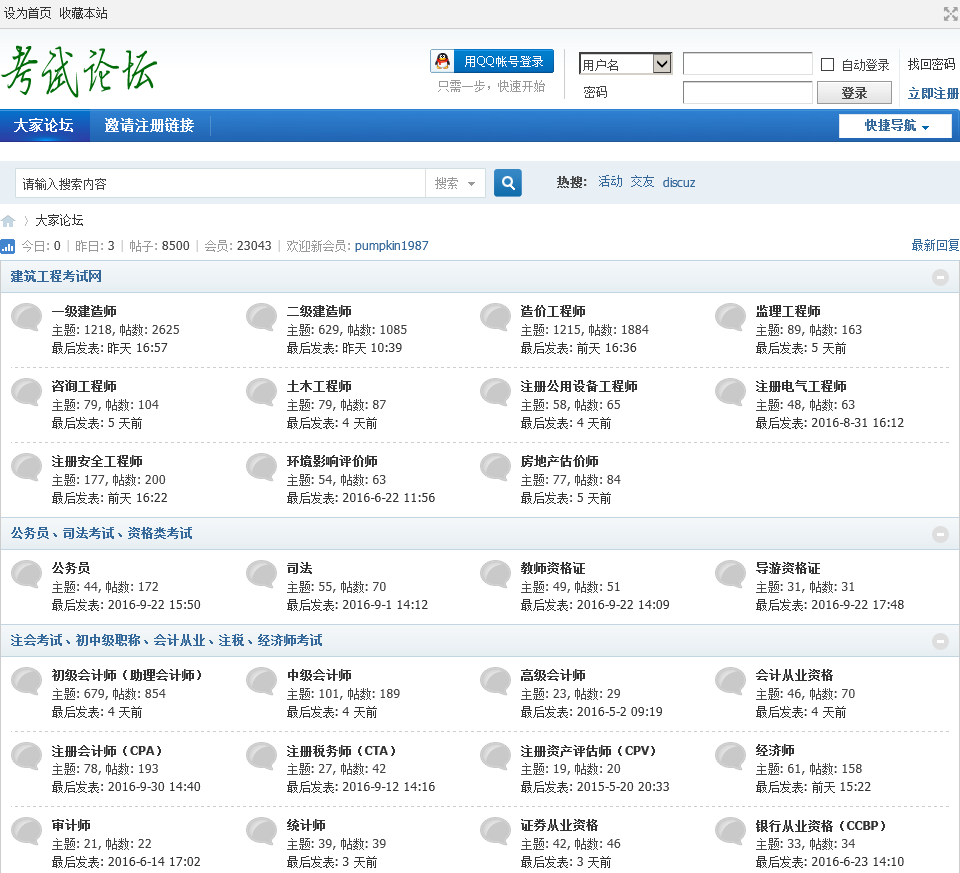Click the 公务员 forum bubble icon
This screenshot has height=873, width=960.
point(27,574)
